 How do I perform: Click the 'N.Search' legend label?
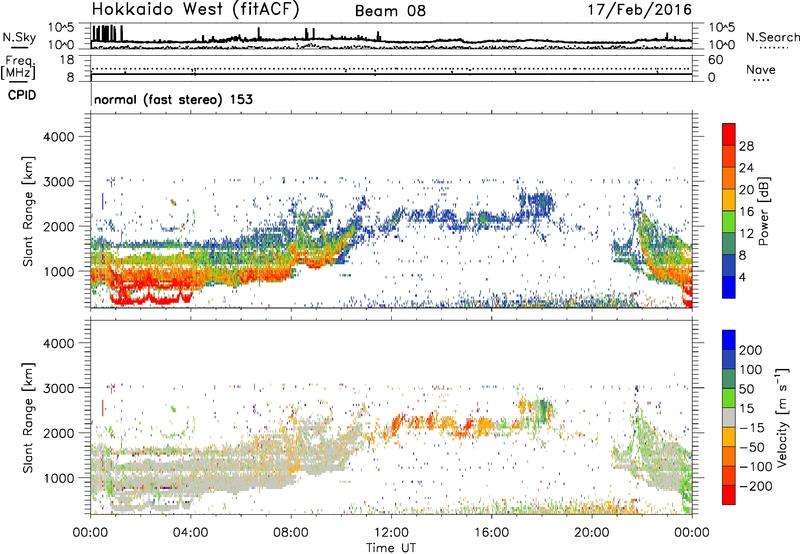772,37
